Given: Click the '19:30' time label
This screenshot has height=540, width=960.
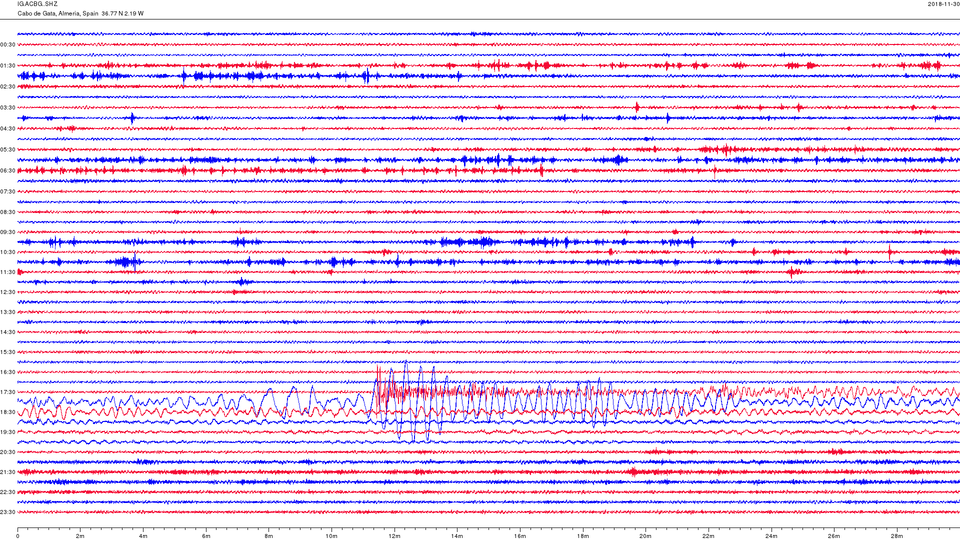Looking at the screenshot, I should click(x=8, y=432).
